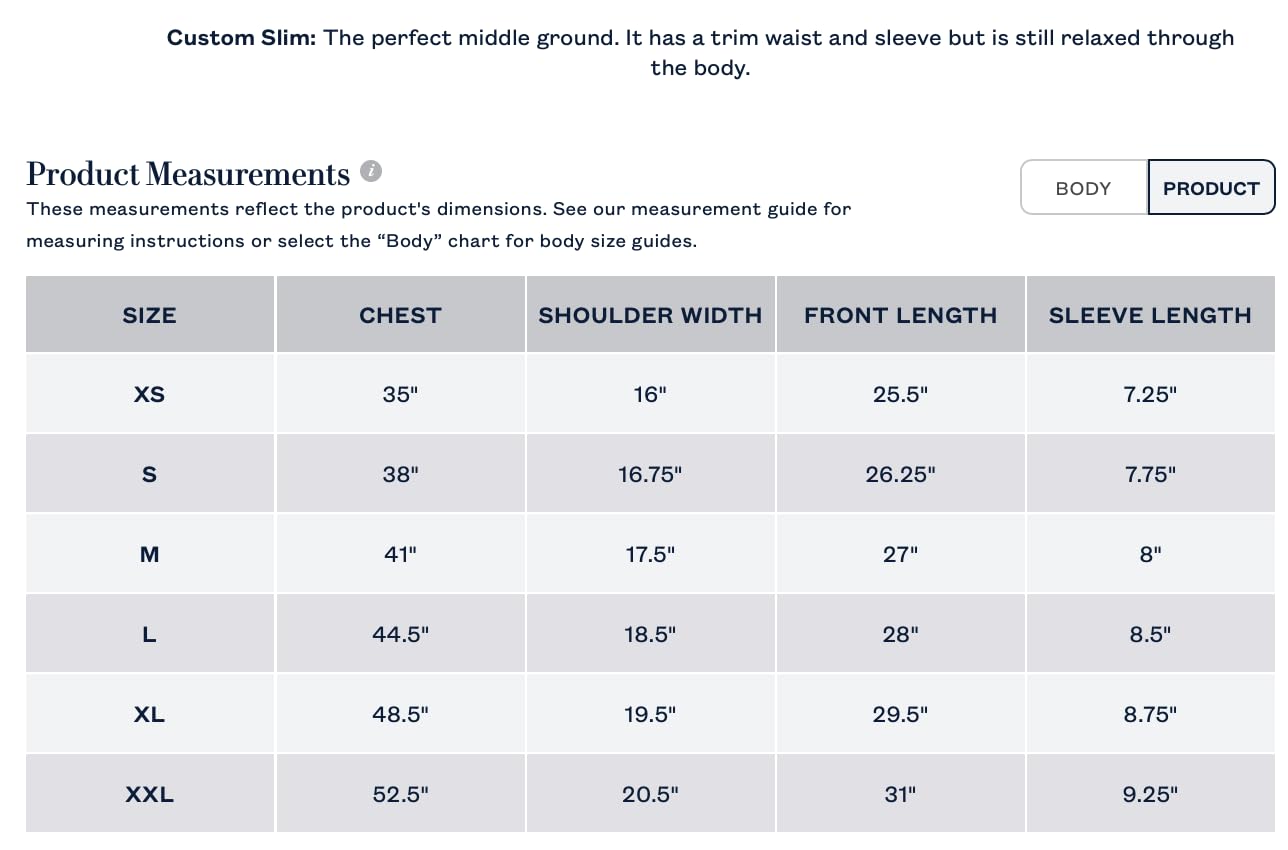
Task: Select the S size row label
Action: point(149,474)
